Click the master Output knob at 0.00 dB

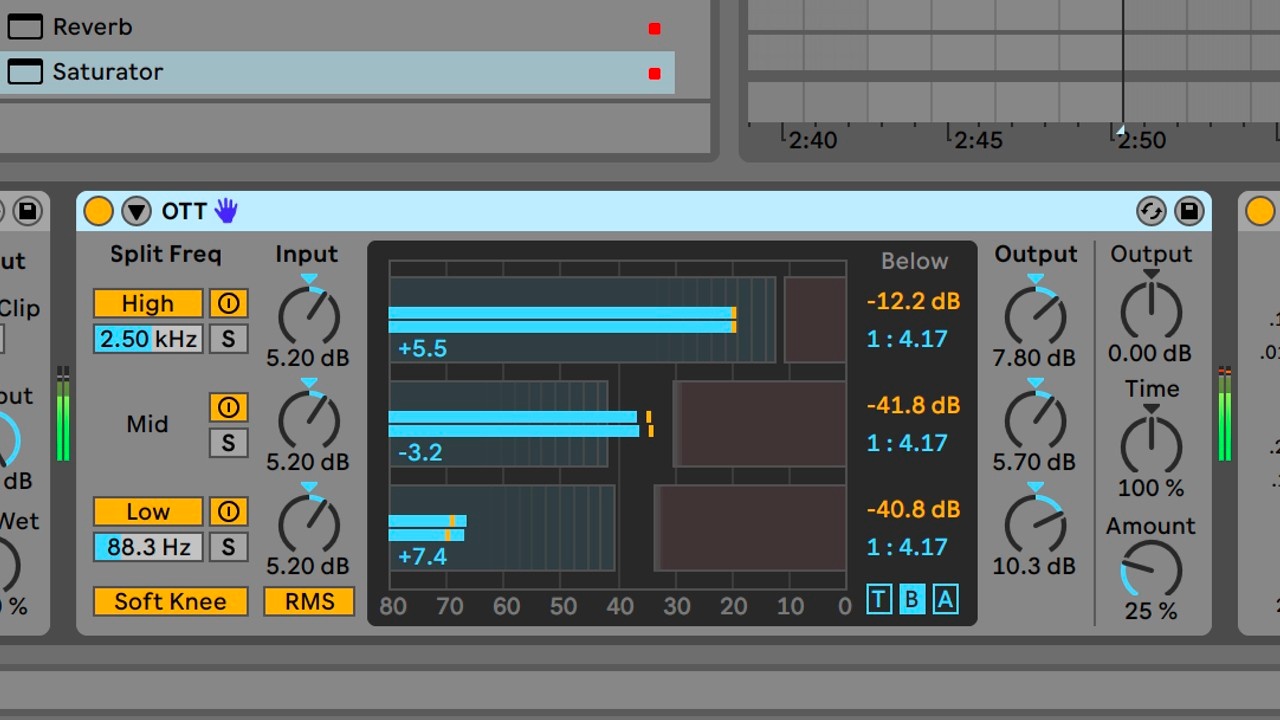(x=1151, y=309)
